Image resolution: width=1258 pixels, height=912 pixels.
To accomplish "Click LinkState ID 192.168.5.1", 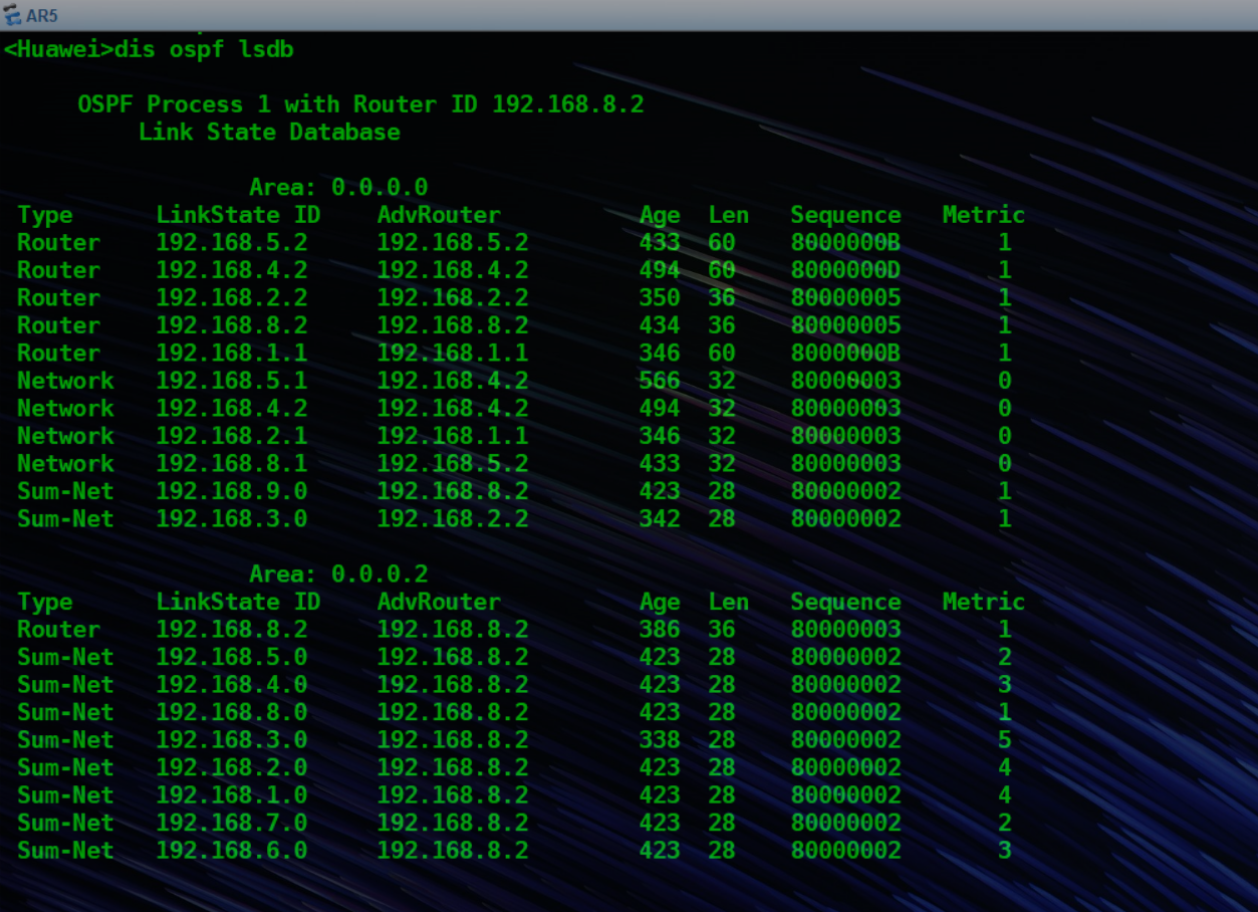I will tap(232, 381).
